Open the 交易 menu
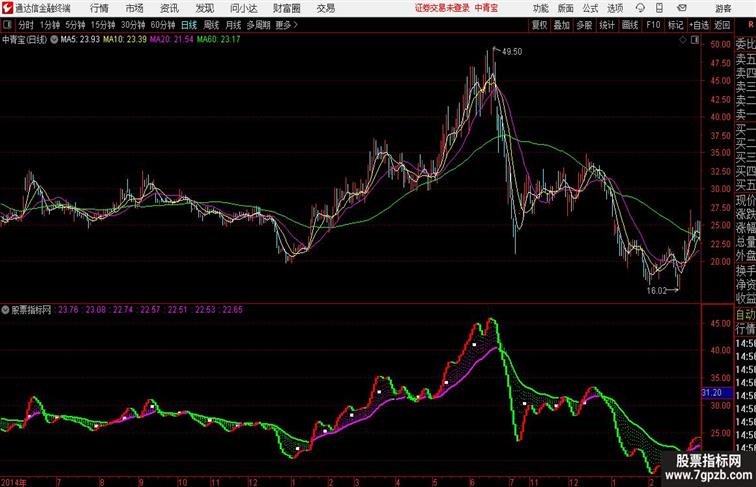Image resolution: width=756 pixels, height=487 pixels. point(325,8)
